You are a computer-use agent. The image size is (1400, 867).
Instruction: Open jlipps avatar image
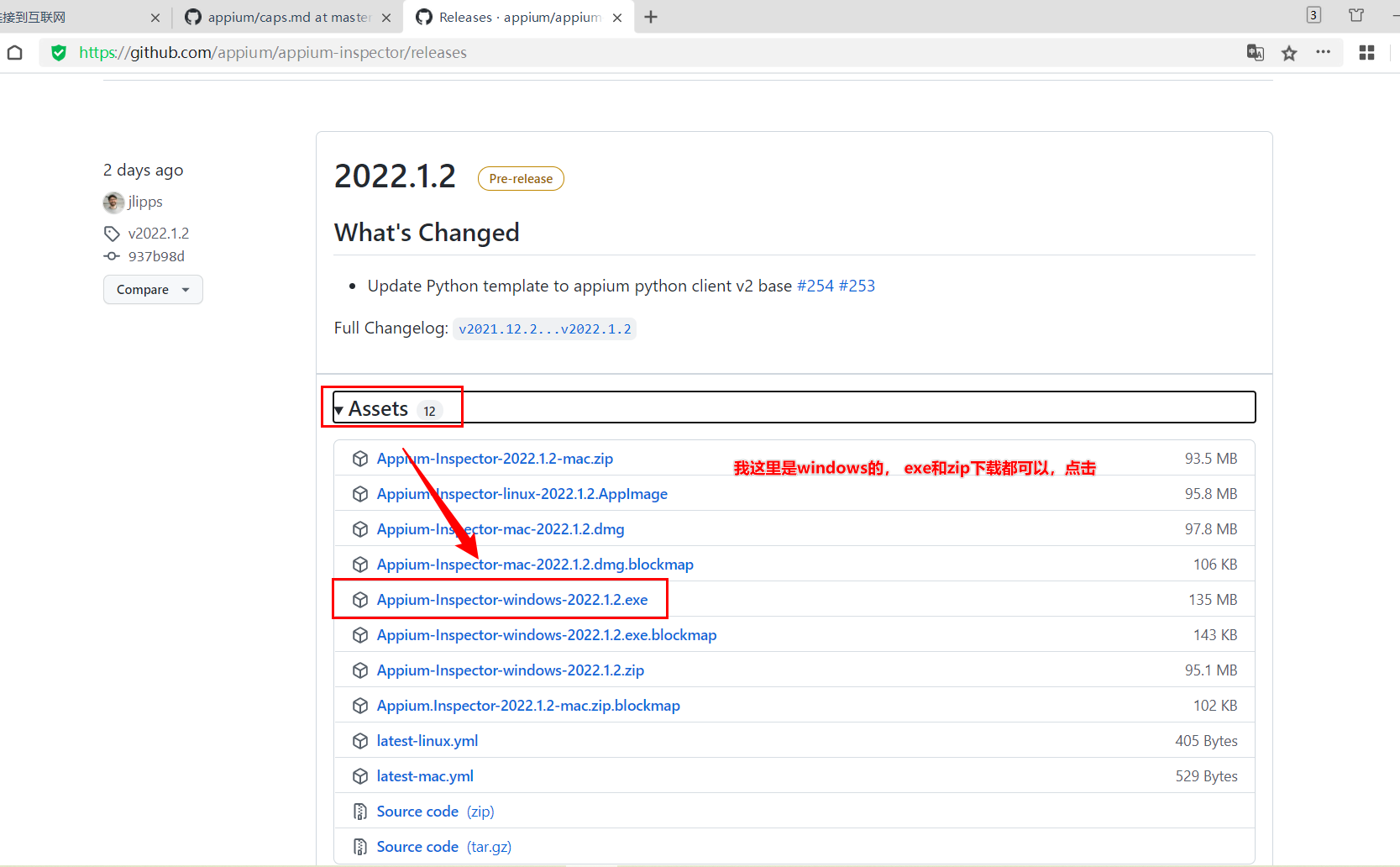[113, 202]
